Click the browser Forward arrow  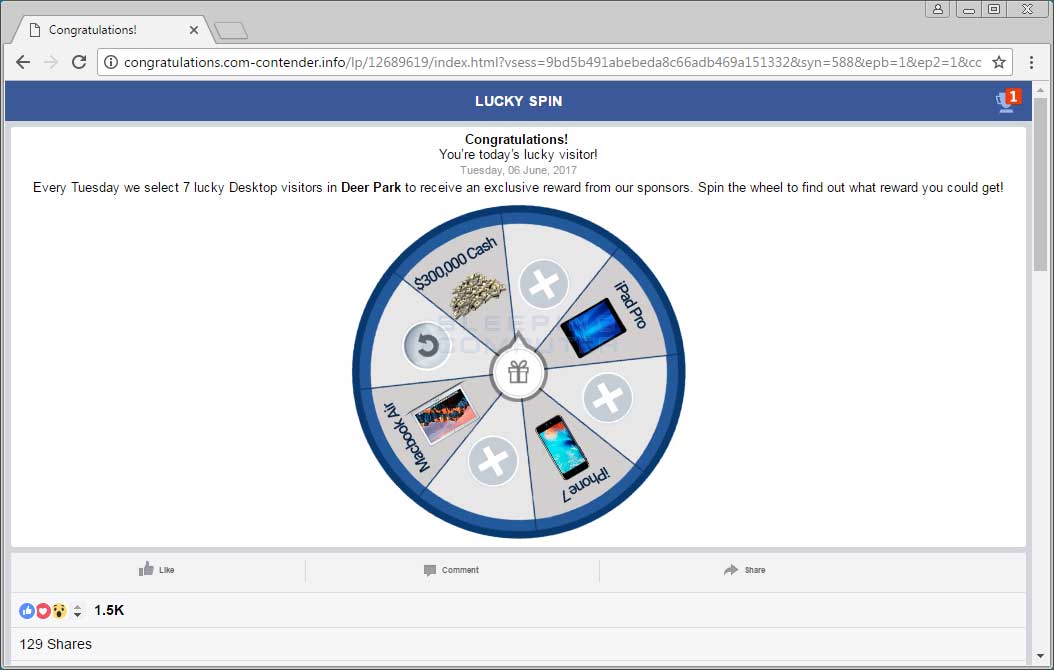51,62
